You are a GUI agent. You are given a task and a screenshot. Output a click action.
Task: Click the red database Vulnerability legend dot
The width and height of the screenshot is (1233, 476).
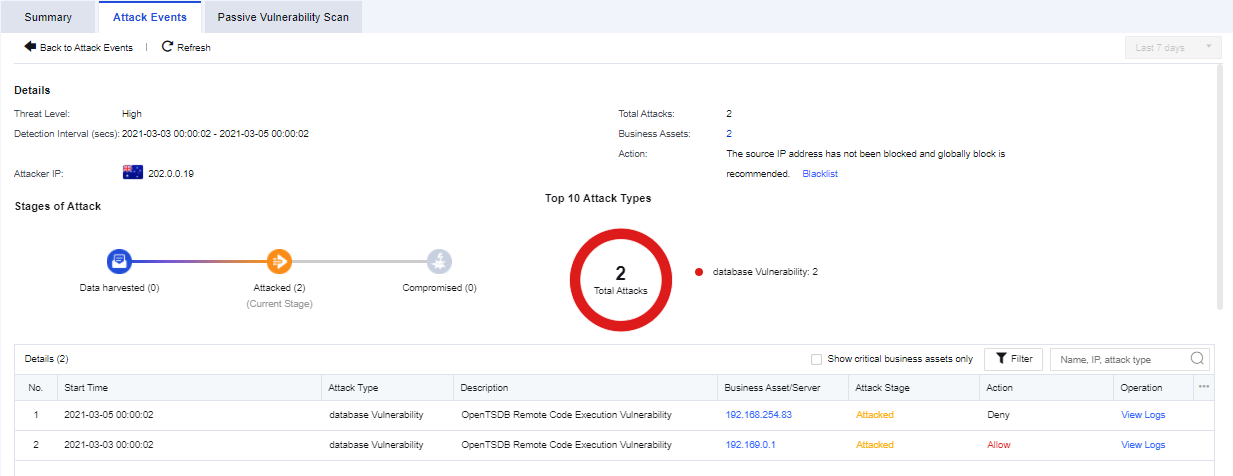tap(698, 272)
